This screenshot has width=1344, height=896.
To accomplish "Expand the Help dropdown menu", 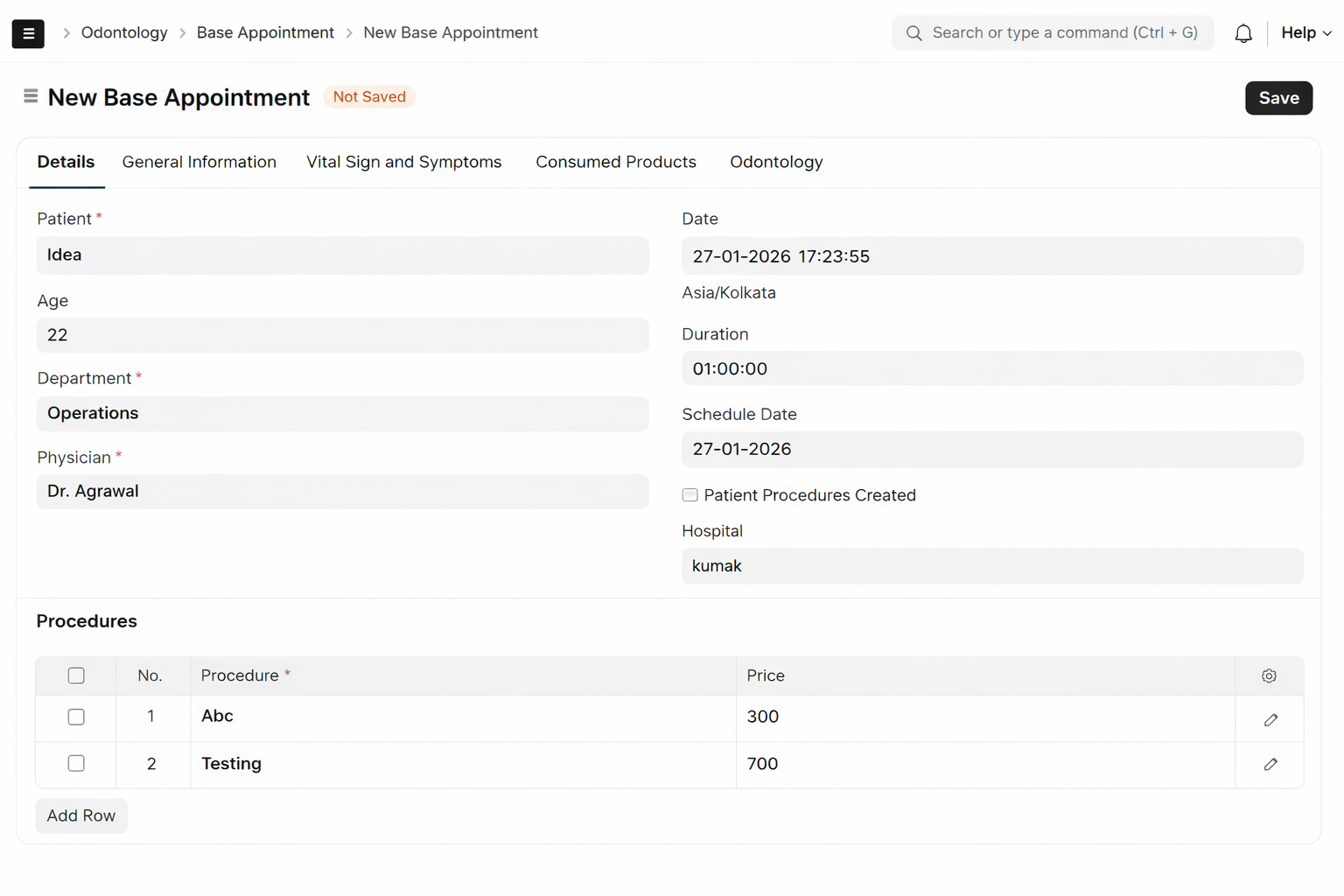I will click(x=1305, y=33).
